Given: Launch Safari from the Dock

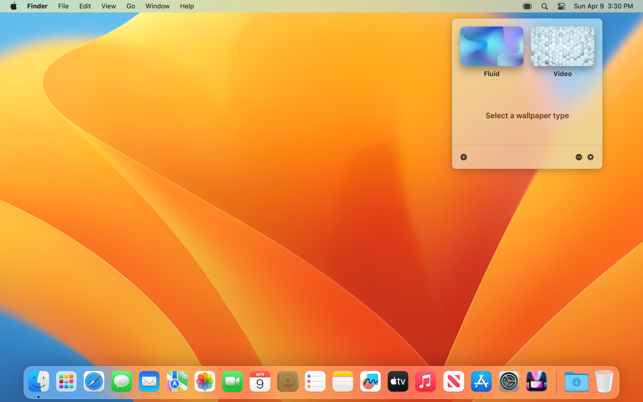Looking at the screenshot, I should [x=94, y=381].
